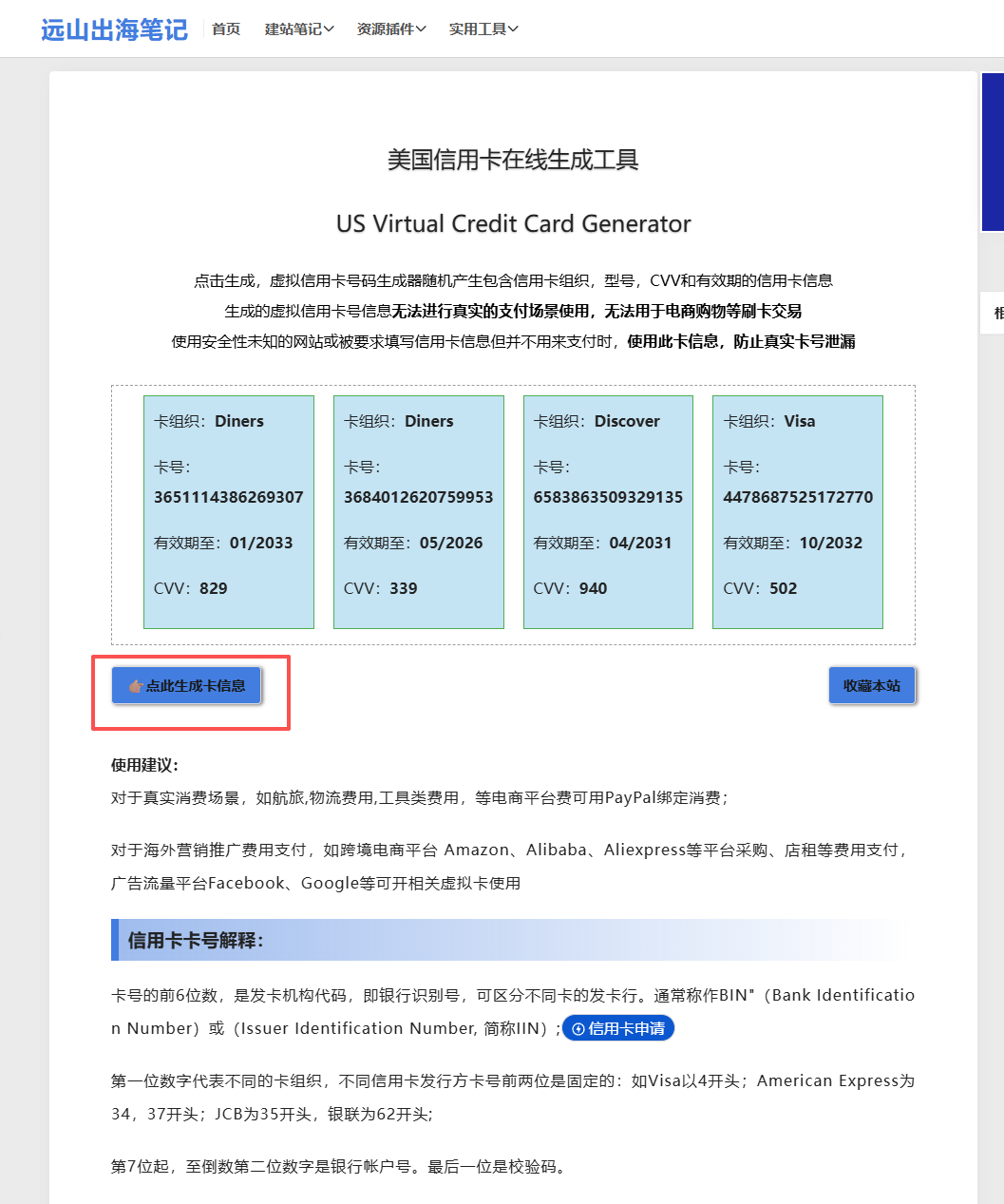Select the first Diners card panel
The height and width of the screenshot is (1204, 1004).
[228, 511]
